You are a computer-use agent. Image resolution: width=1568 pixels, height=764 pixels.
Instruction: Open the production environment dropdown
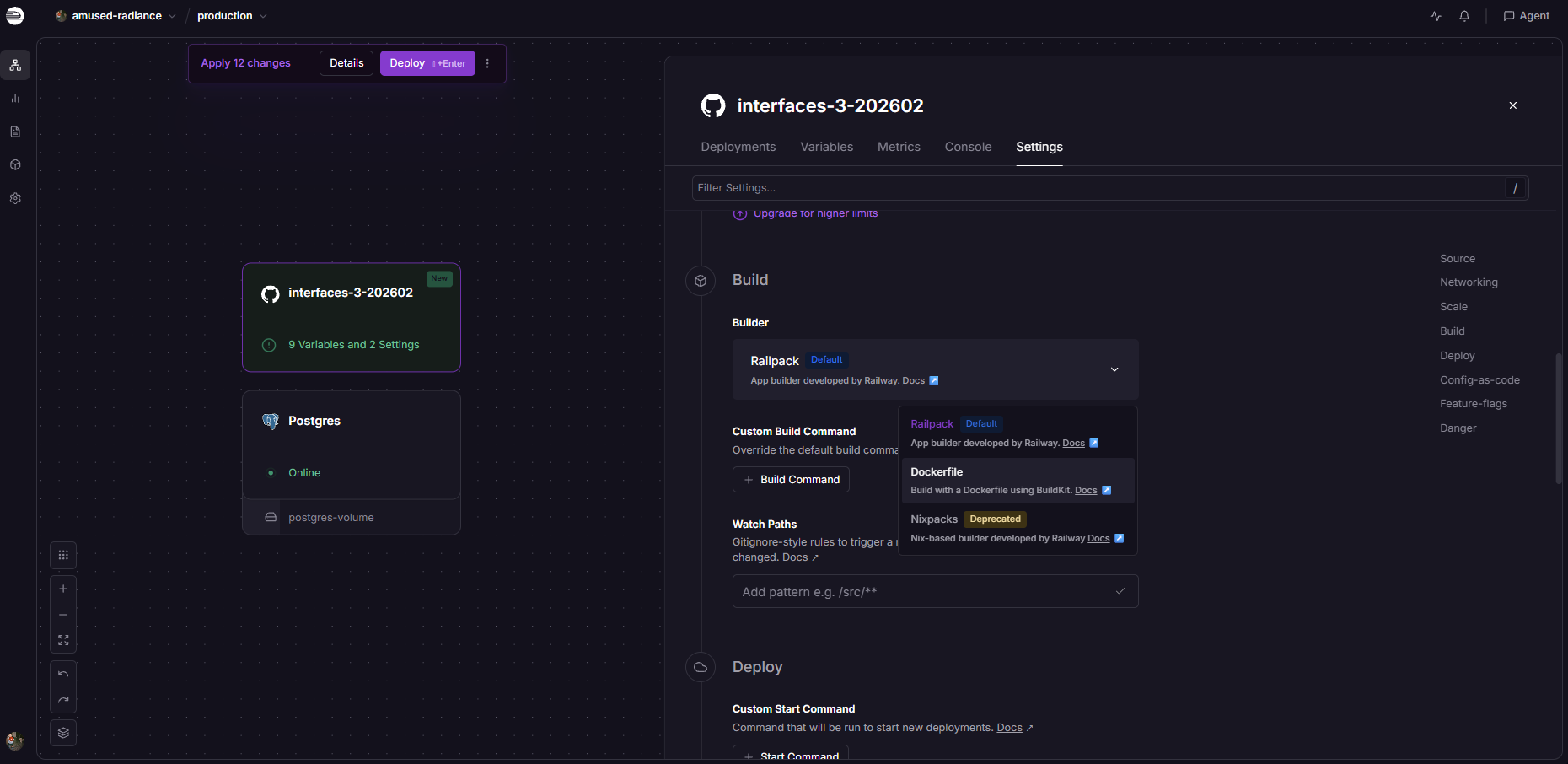coord(232,16)
